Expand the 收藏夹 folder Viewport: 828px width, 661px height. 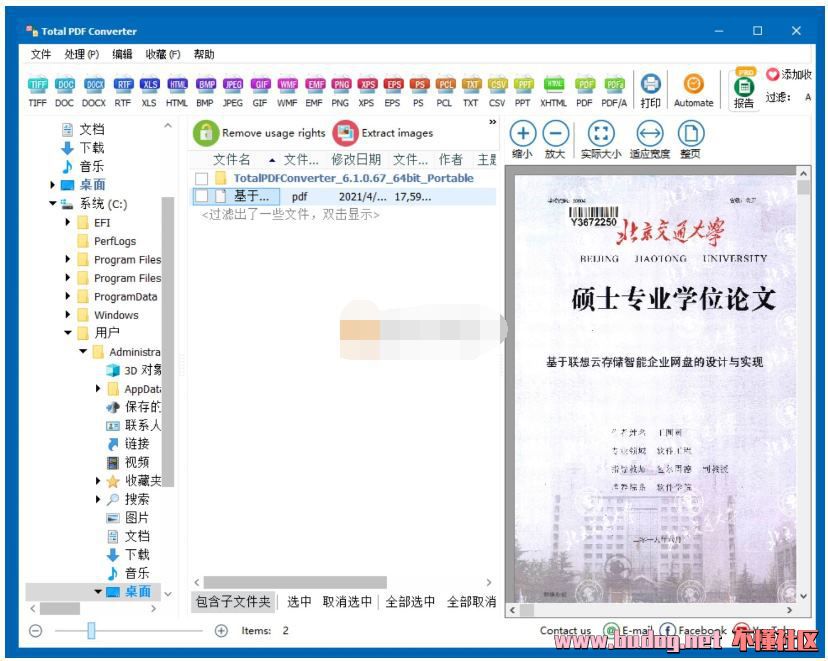[98, 480]
